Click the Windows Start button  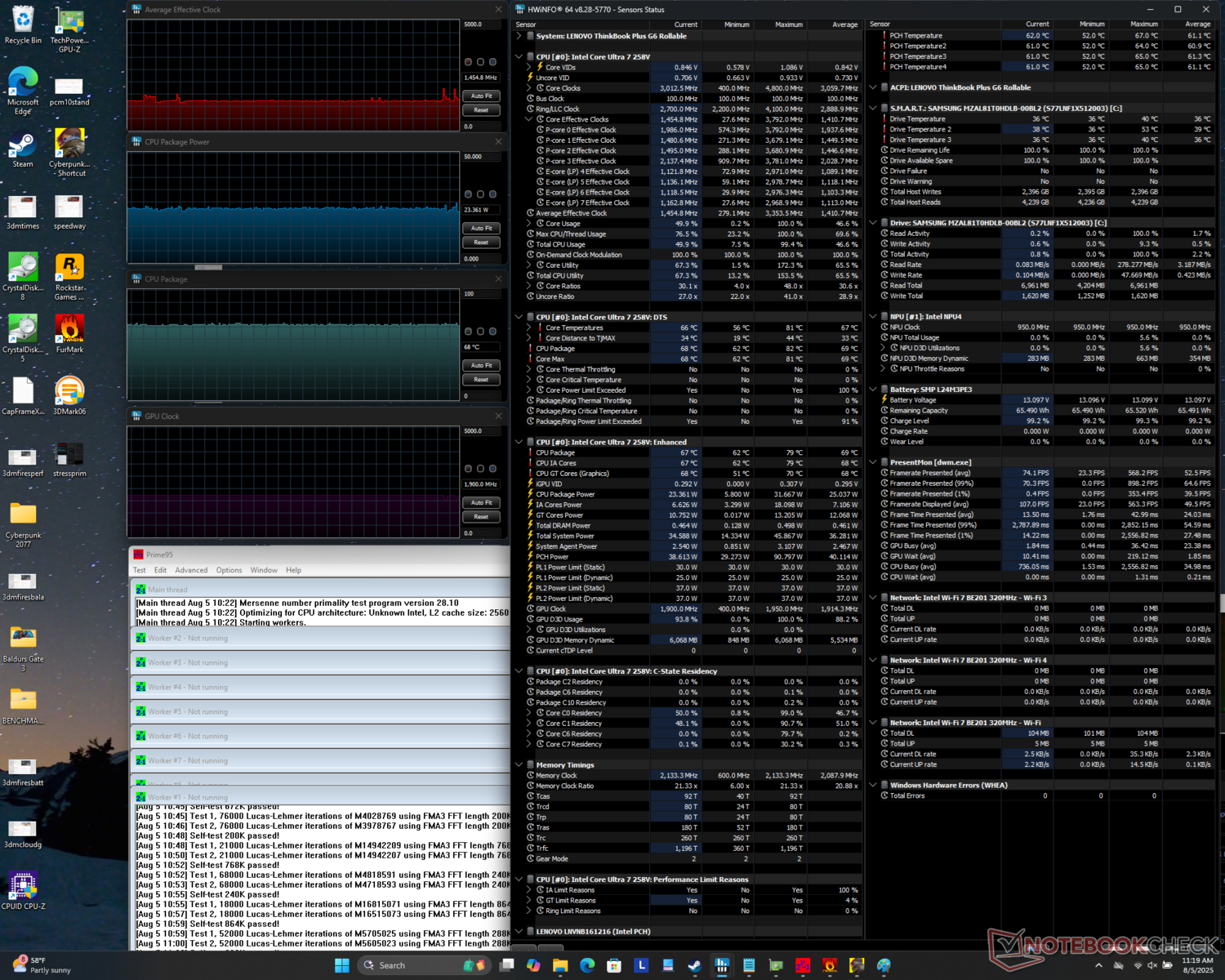342,965
